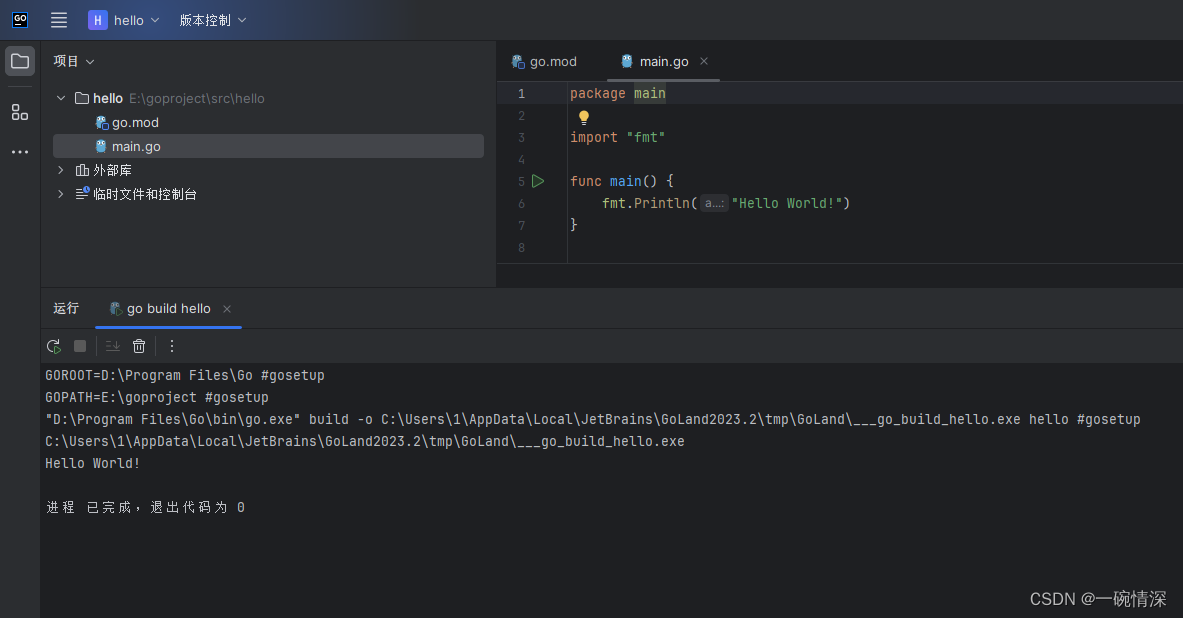
Task: Click the go.exe build command line
Action: 593,419
